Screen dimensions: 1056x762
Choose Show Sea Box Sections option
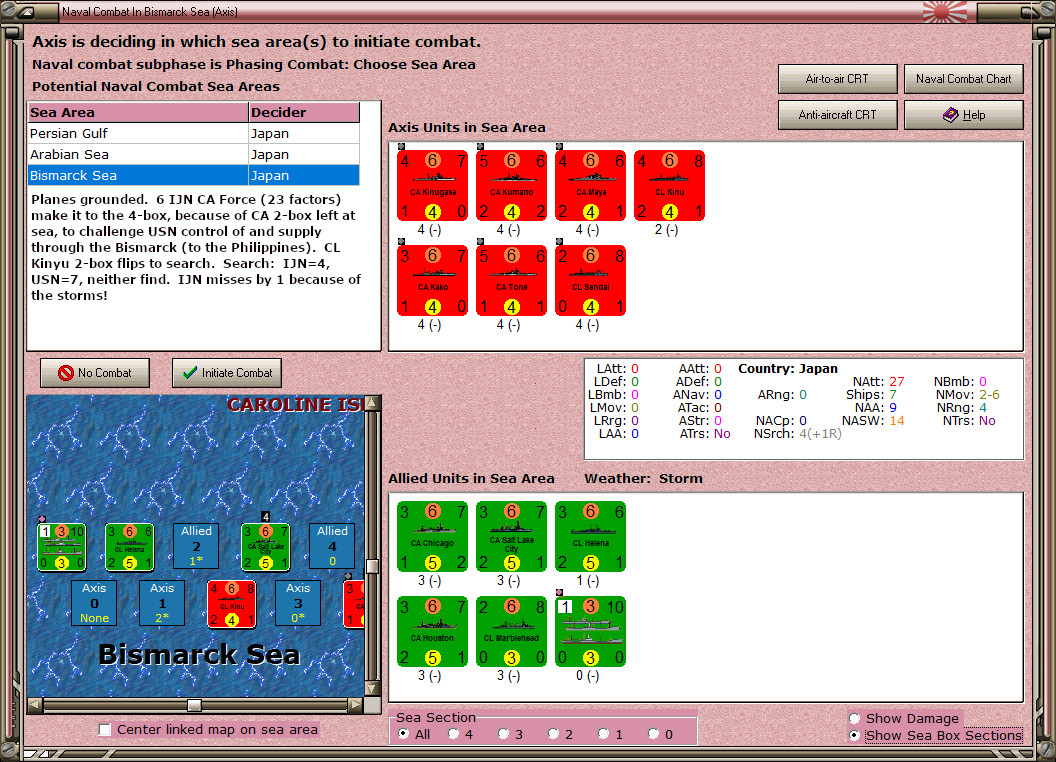(x=855, y=736)
